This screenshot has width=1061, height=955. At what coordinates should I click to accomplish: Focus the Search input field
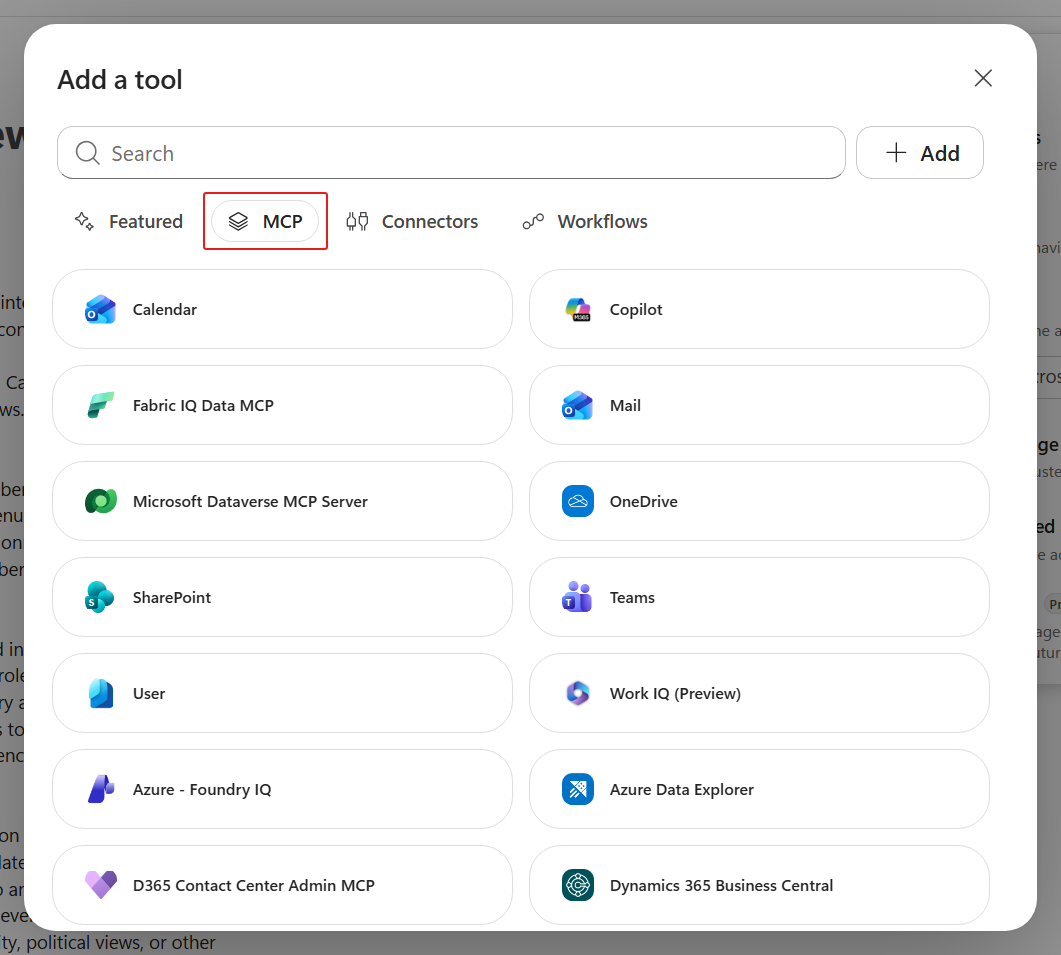coord(451,152)
